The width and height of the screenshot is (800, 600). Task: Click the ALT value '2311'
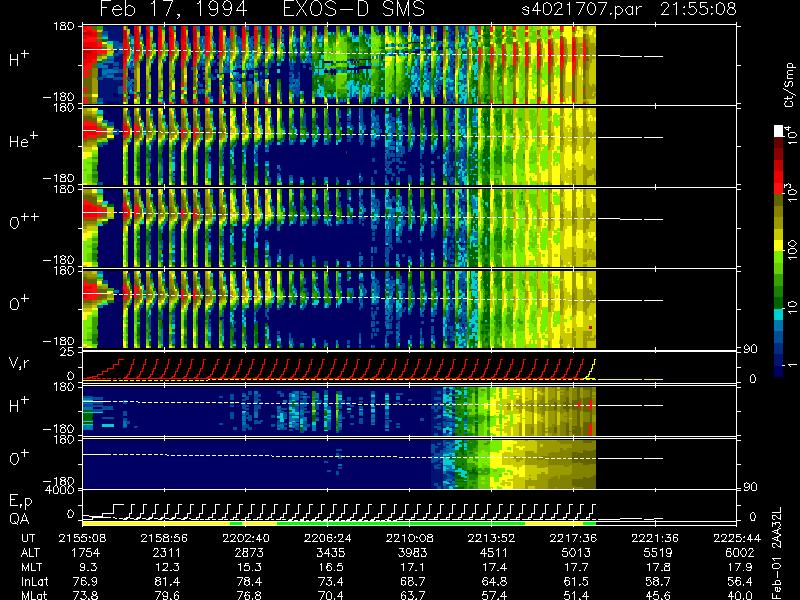tap(167, 553)
